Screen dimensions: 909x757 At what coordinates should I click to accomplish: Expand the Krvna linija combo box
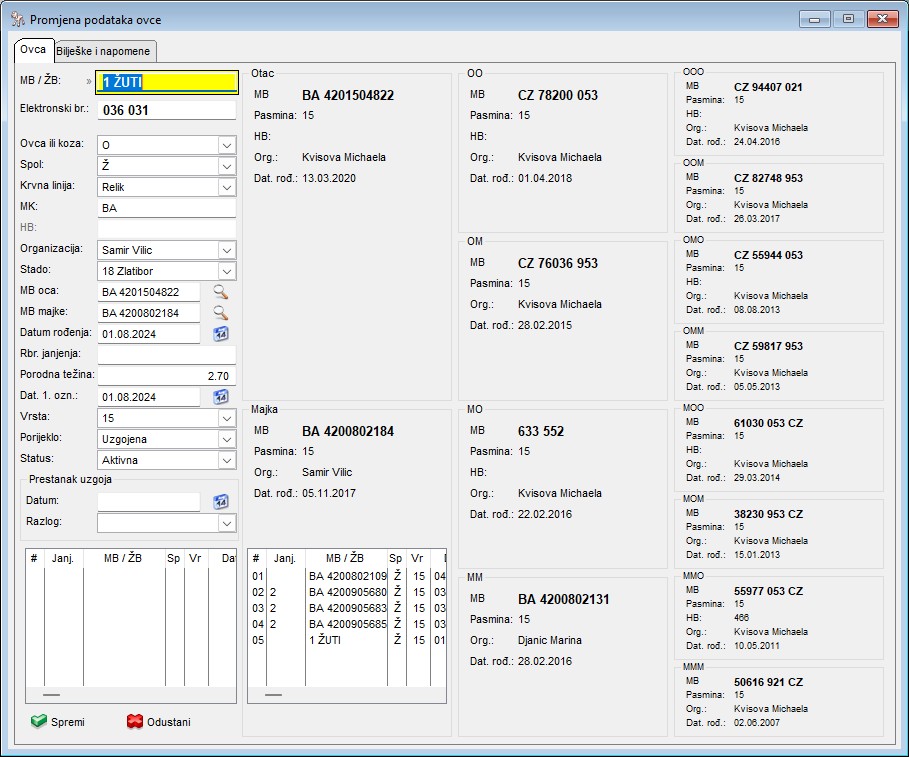point(226,187)
